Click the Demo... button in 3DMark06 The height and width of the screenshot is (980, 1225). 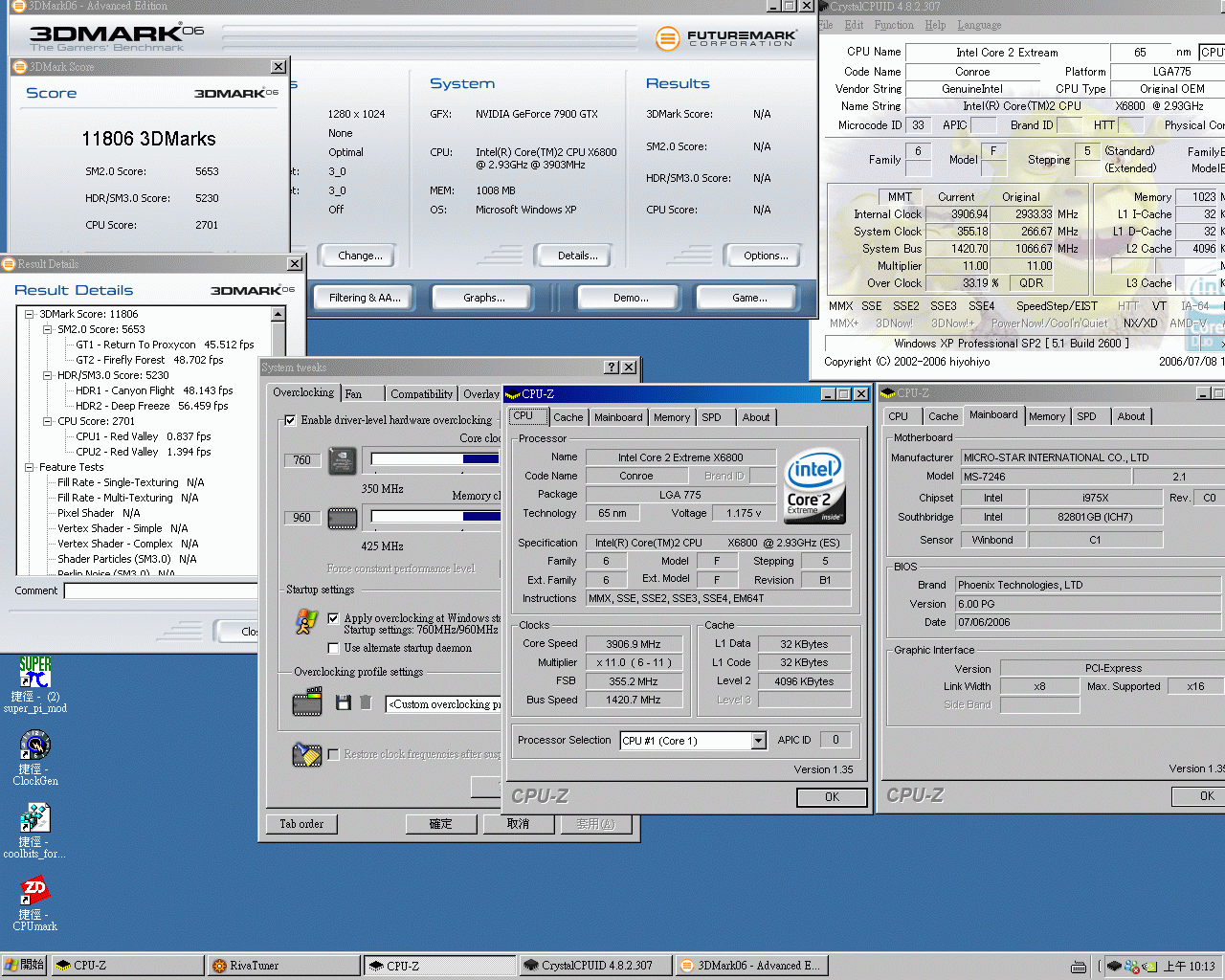[631, 298]
